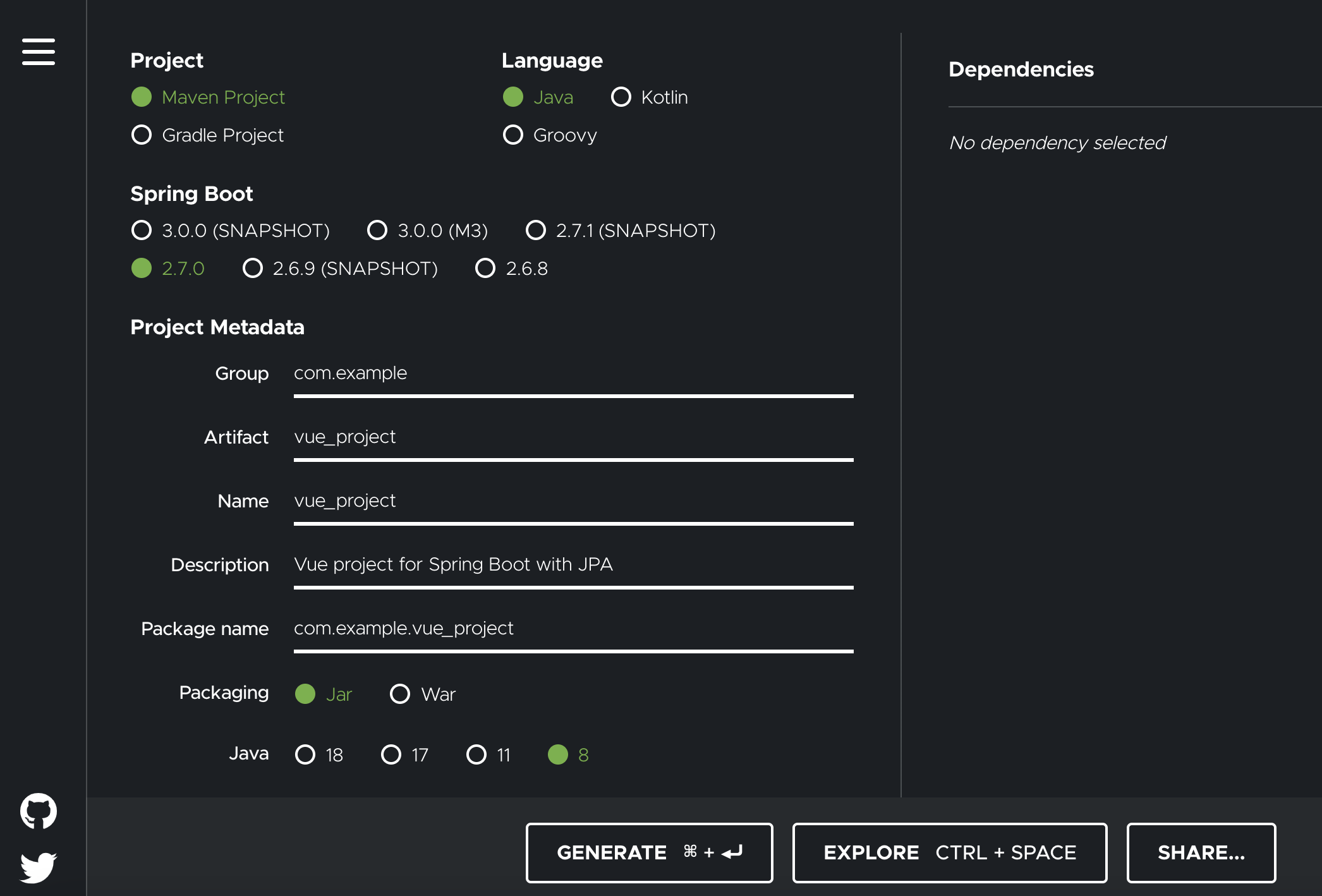The image size is (1322, 896).
Task: Select Spring Boot 3.0.0 (SNAPSHOT)
Action: coord(231,231)
